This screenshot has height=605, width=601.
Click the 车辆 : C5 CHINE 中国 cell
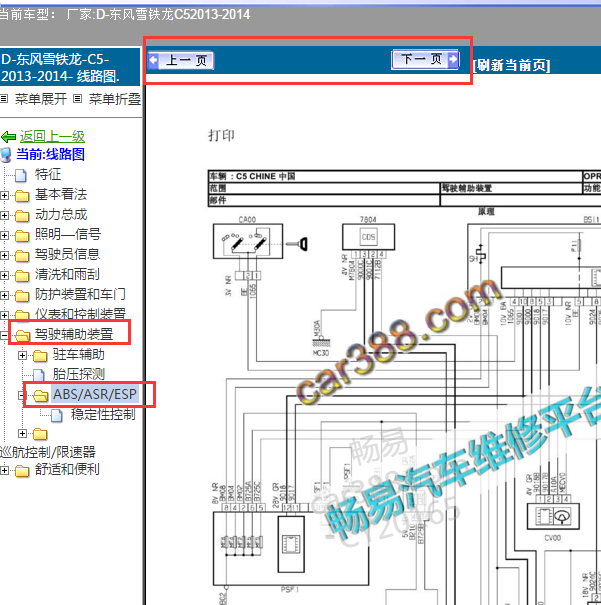(x=395, y=176)
